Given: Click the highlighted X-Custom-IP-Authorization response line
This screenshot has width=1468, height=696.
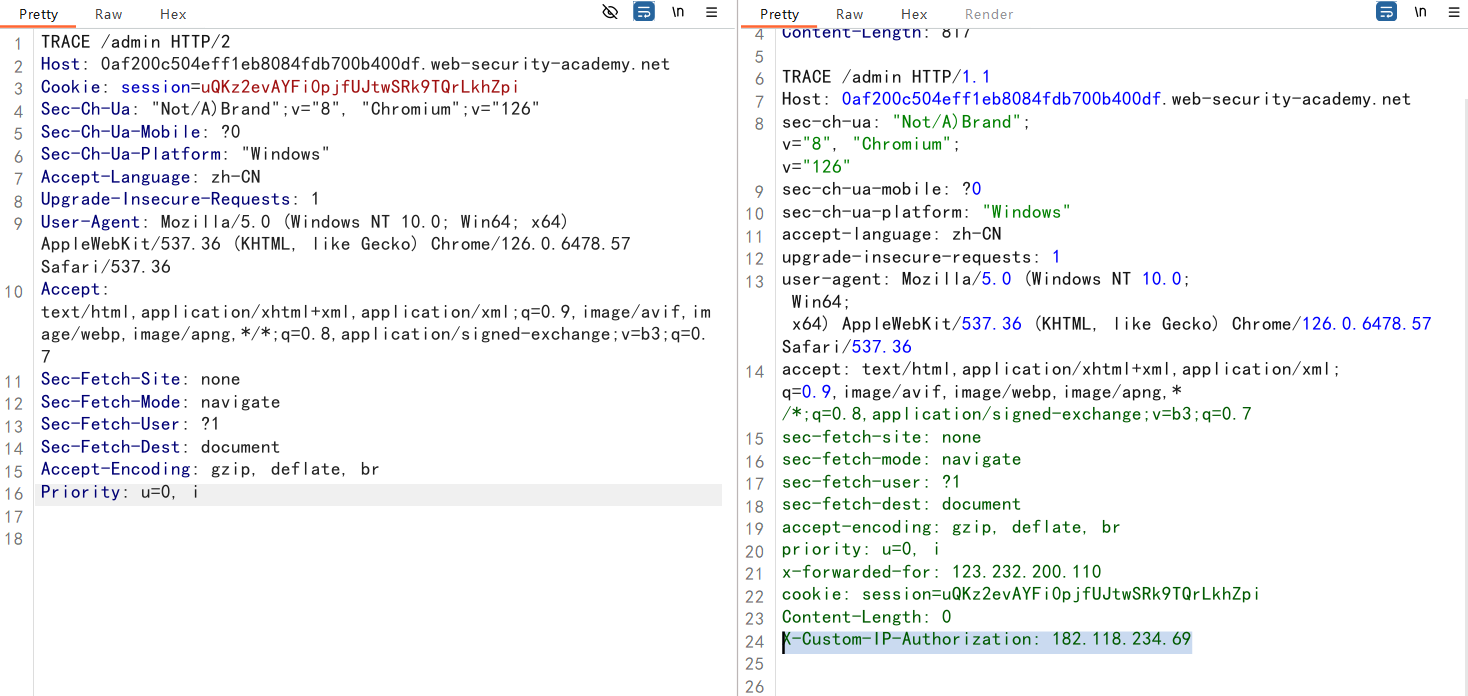Looking at the screenshot, I should pyautogui.click(x=986, y=639).
